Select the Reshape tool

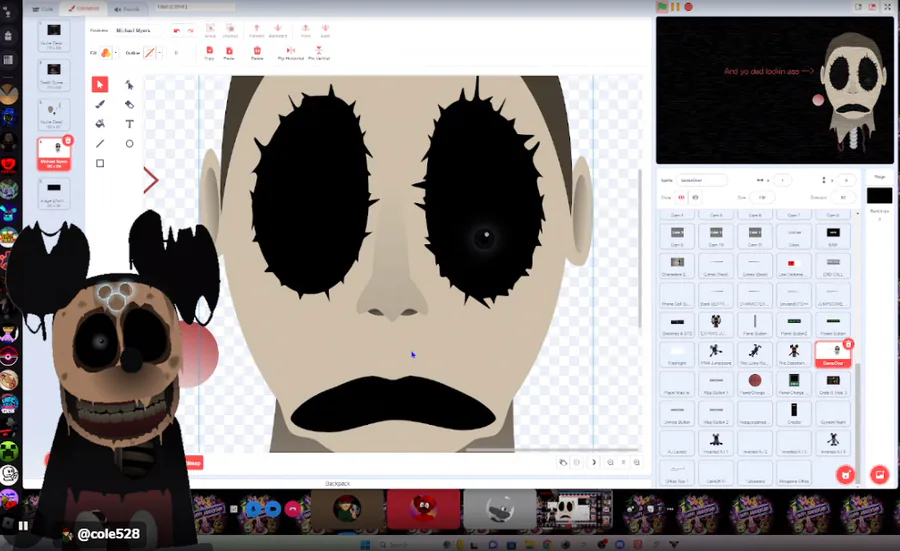point(130,85)
